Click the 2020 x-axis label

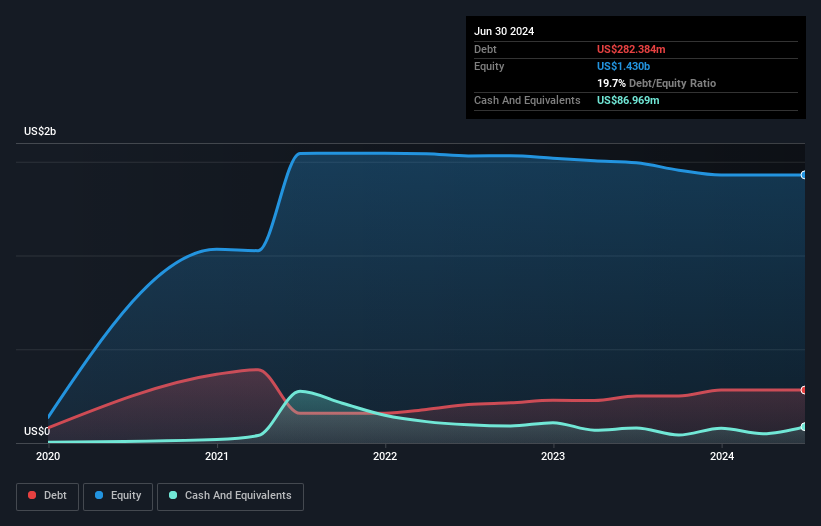click(x=48, y=456)
